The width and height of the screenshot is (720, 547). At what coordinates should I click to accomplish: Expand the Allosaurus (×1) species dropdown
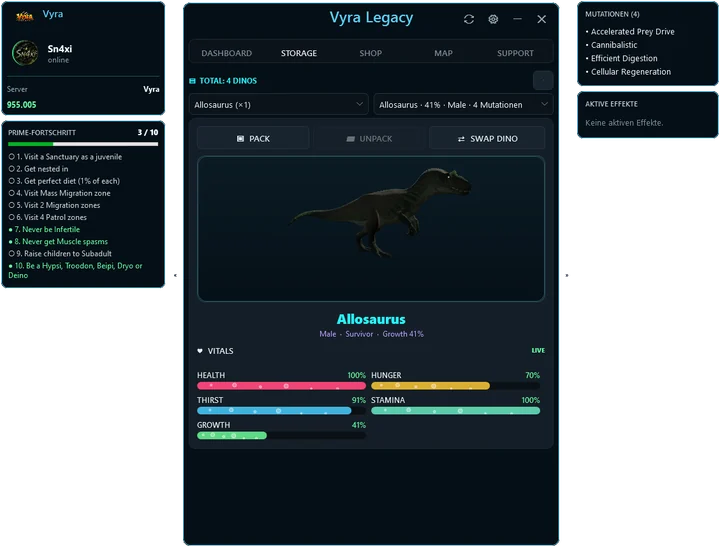tap(279, 105)
